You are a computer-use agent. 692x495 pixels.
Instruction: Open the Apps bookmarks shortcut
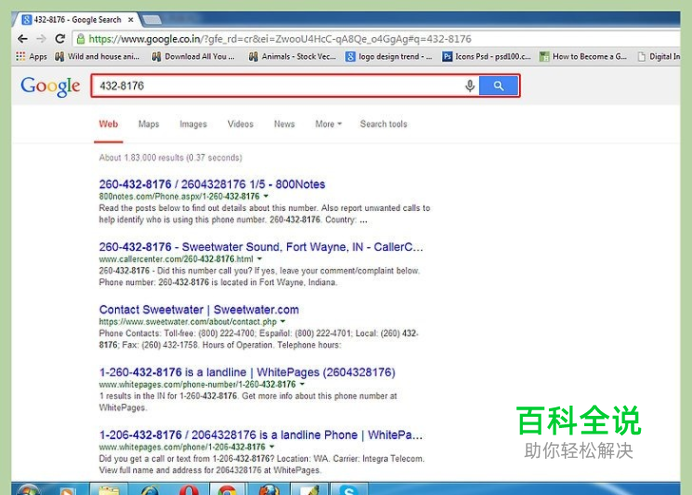coord(31,56)
